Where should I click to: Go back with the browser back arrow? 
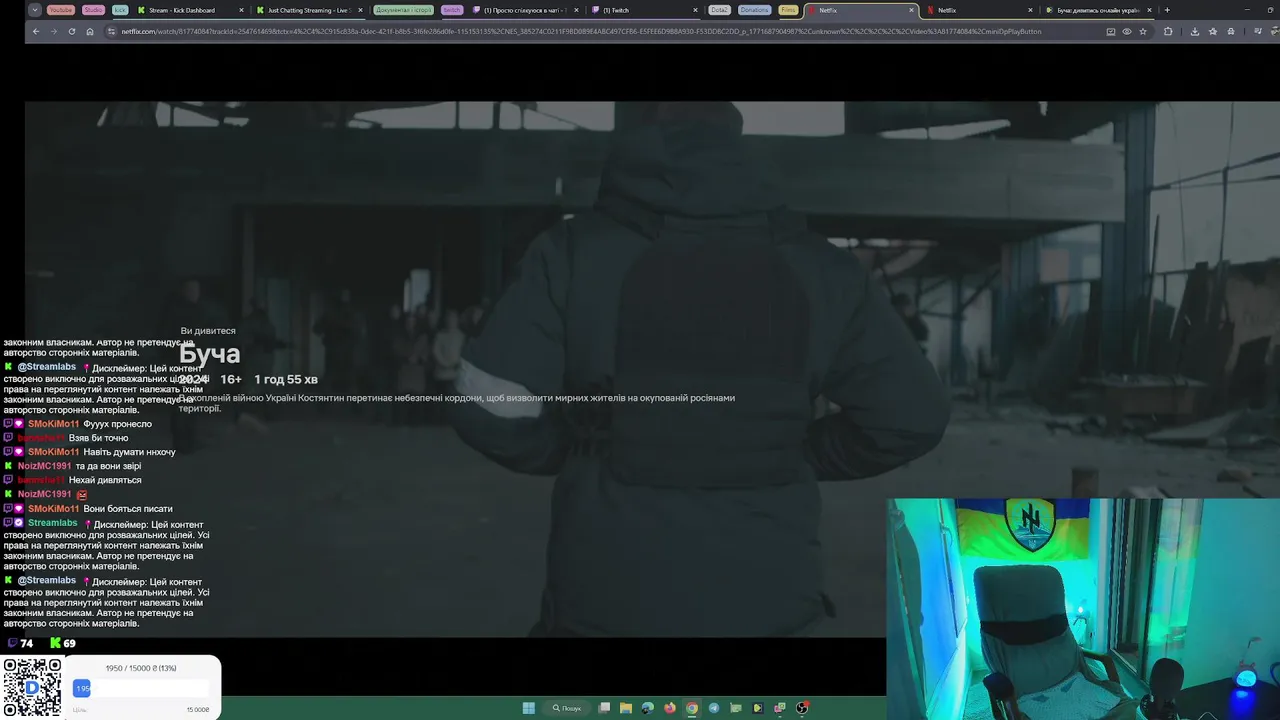pos(36,31)
